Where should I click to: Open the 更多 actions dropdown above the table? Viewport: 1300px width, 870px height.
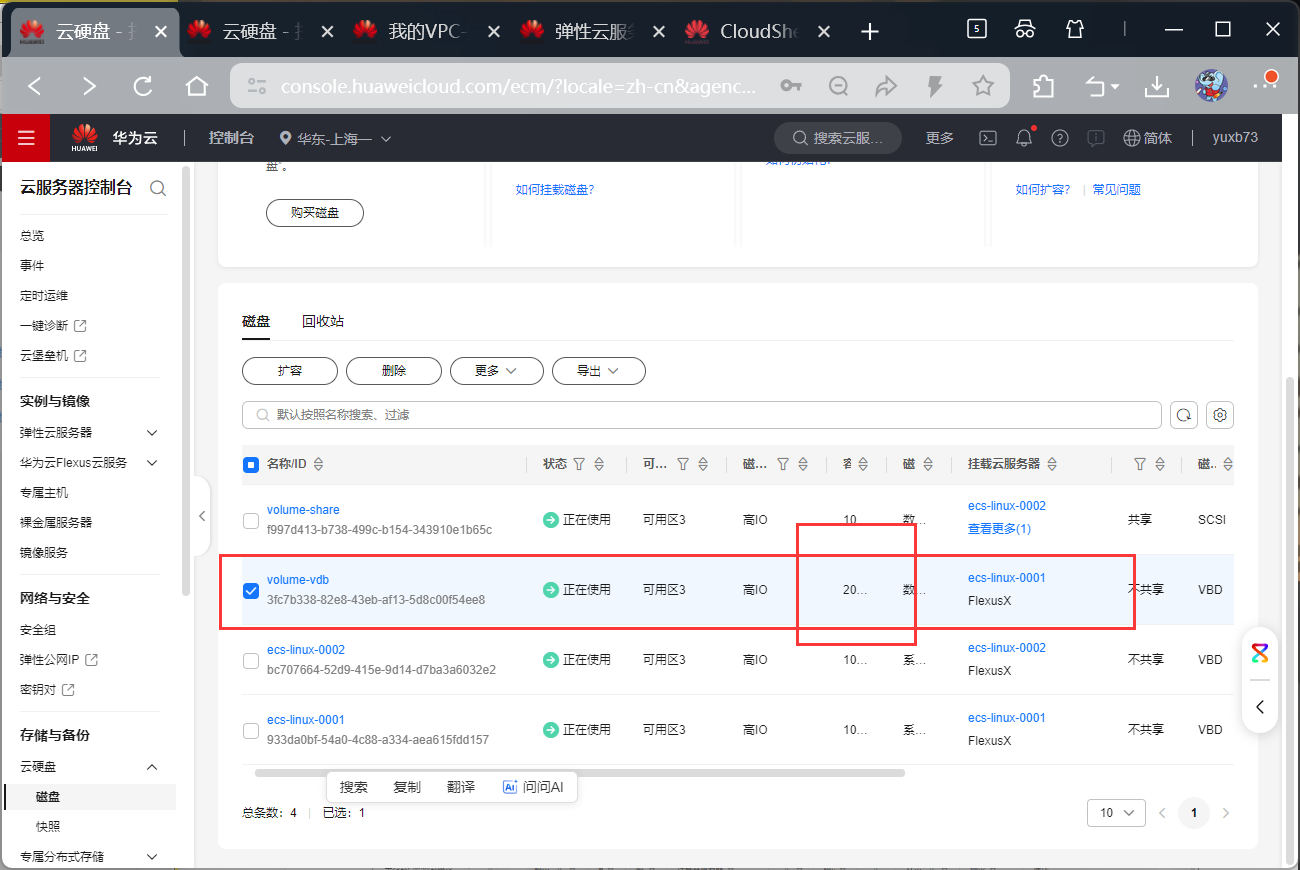[x=497, y=371]
